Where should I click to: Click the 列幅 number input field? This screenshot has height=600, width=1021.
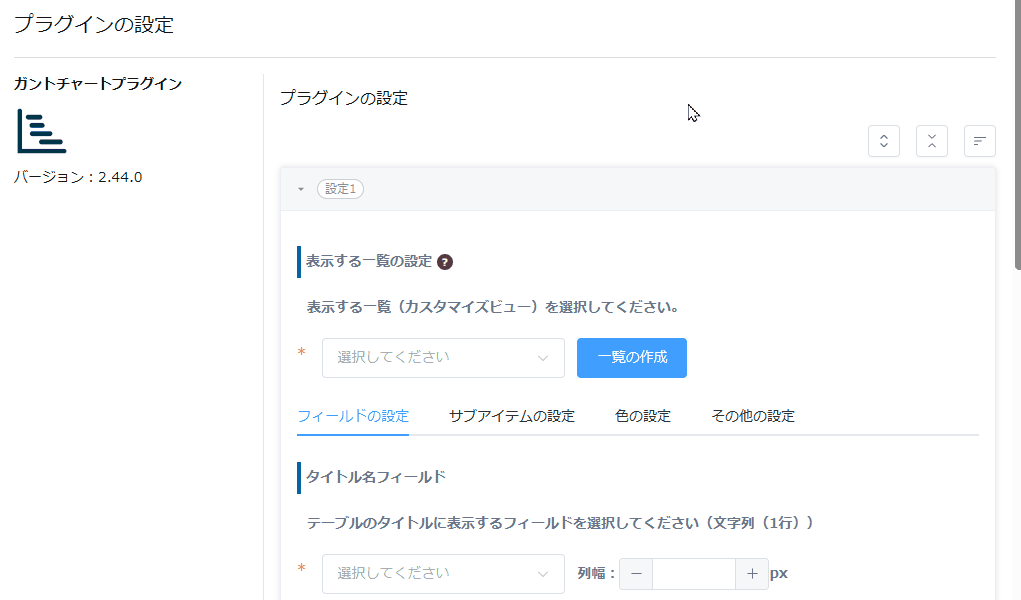(x=694, y=574)
